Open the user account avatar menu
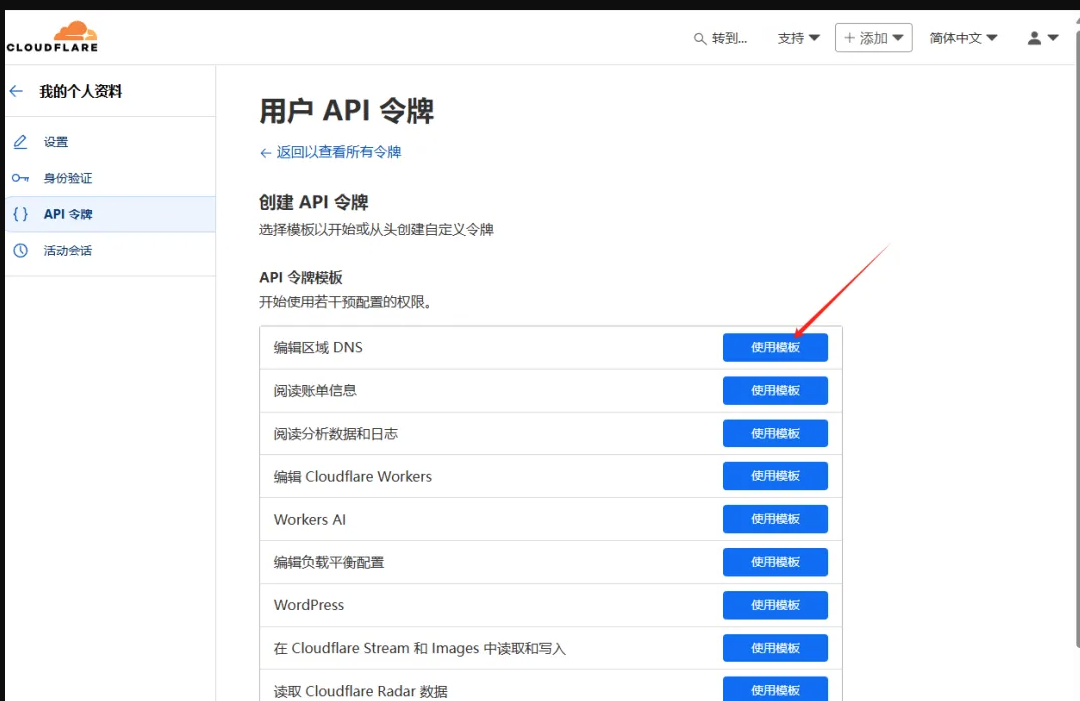Screen dimensions: 1080x701 (x=1034, y=38)
